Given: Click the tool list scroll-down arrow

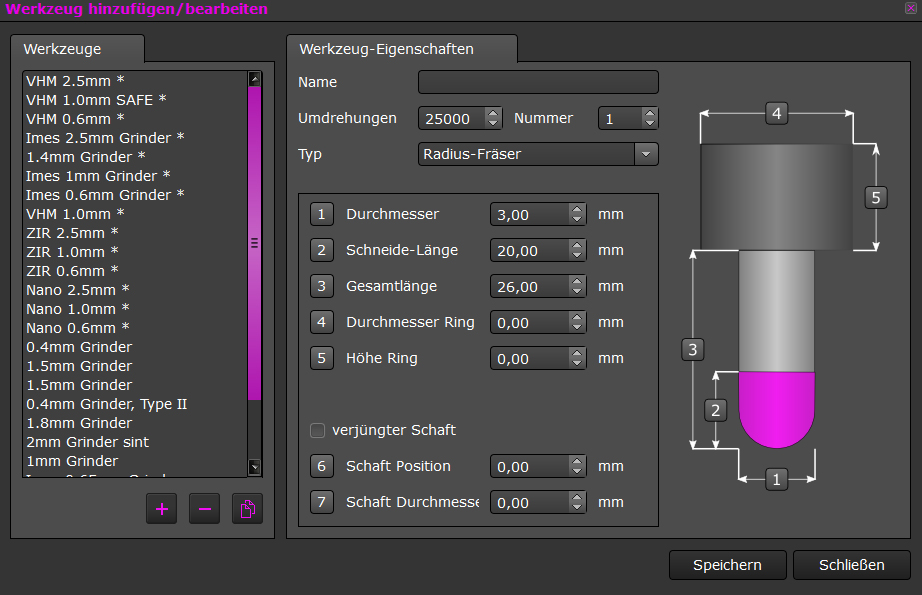Looking at the screenshot, I should point(255,467).
